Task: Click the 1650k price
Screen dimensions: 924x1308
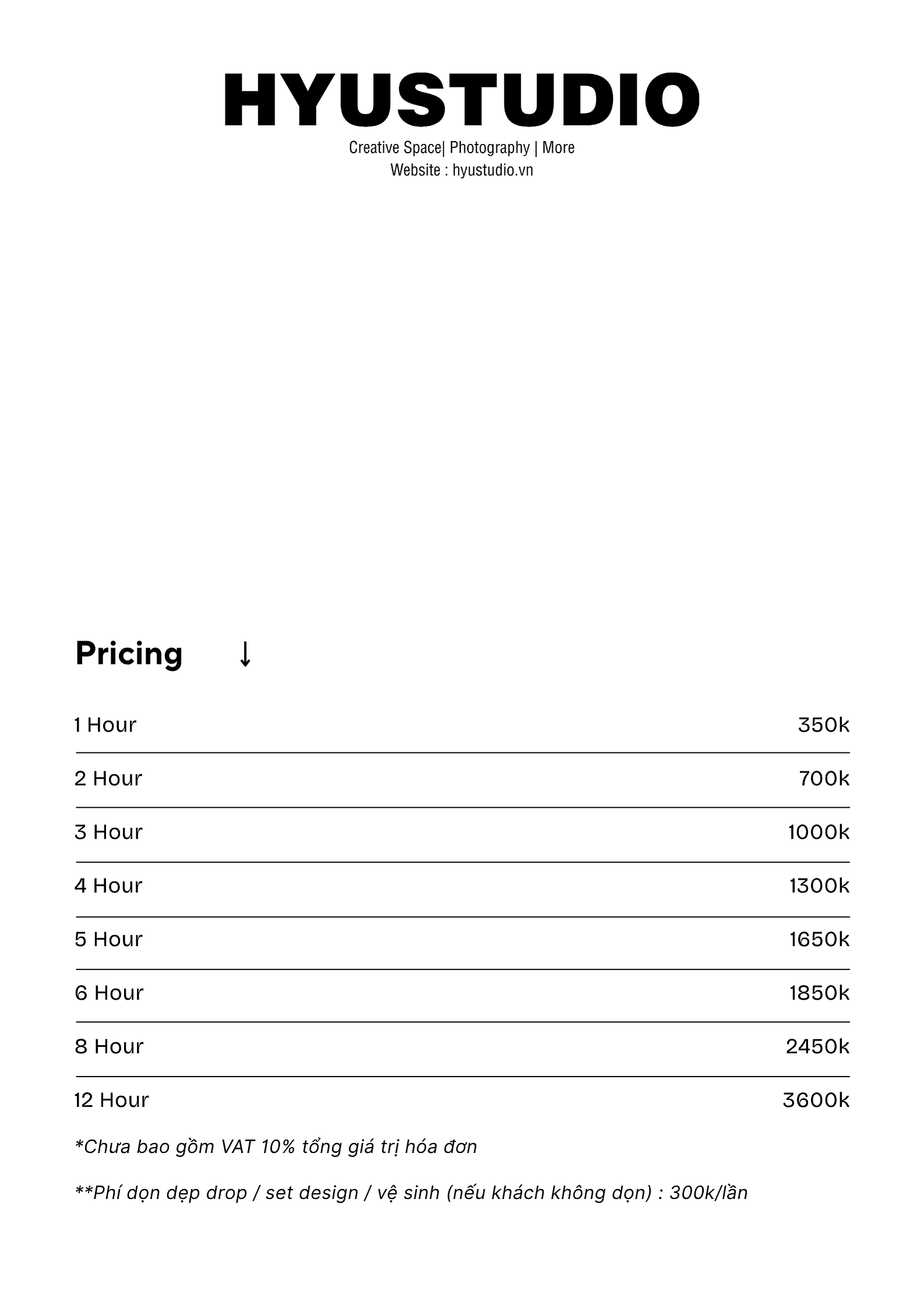Action: click(820, 940)
